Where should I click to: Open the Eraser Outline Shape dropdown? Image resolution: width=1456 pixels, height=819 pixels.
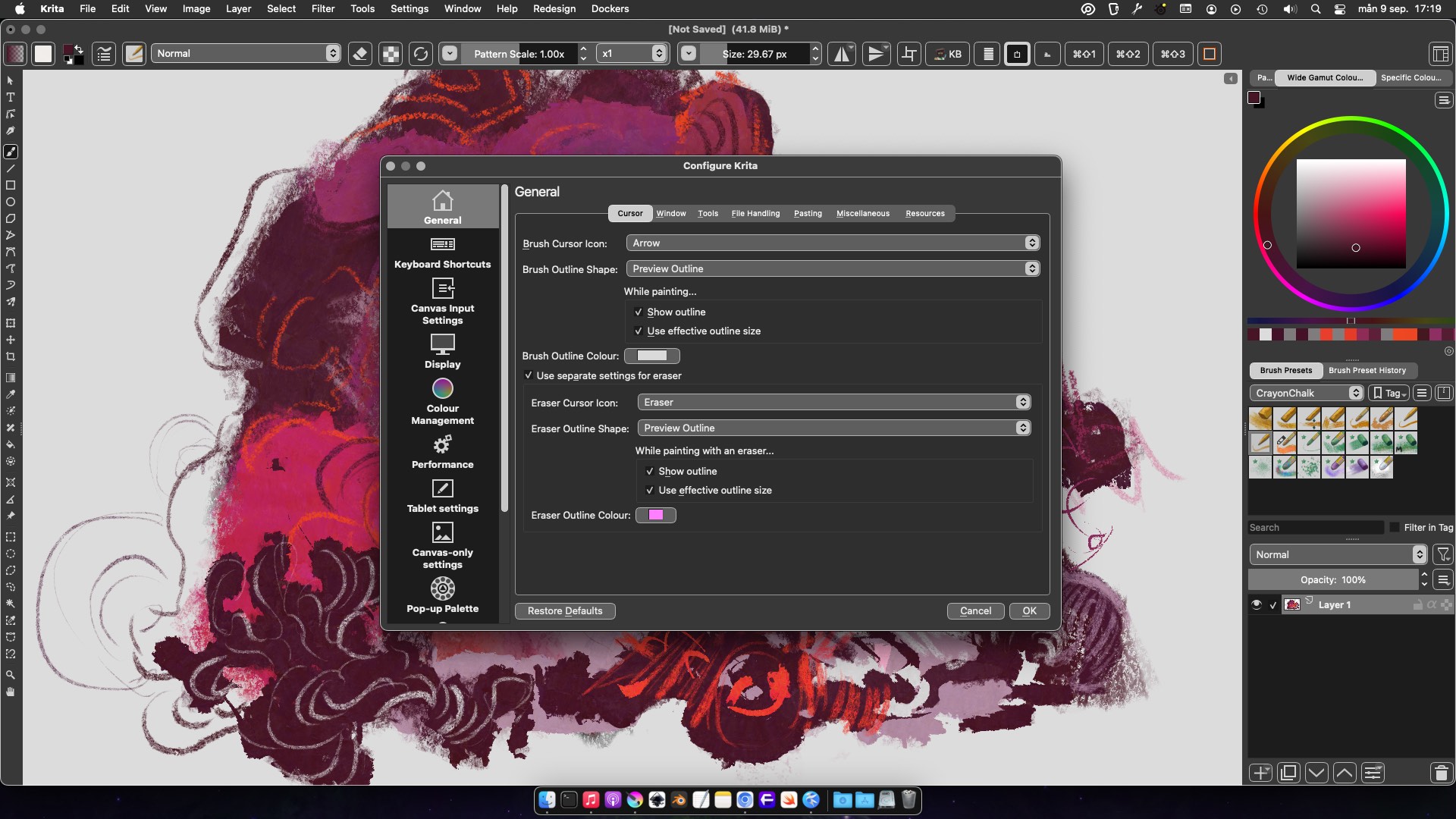click(x=833, y=428)
